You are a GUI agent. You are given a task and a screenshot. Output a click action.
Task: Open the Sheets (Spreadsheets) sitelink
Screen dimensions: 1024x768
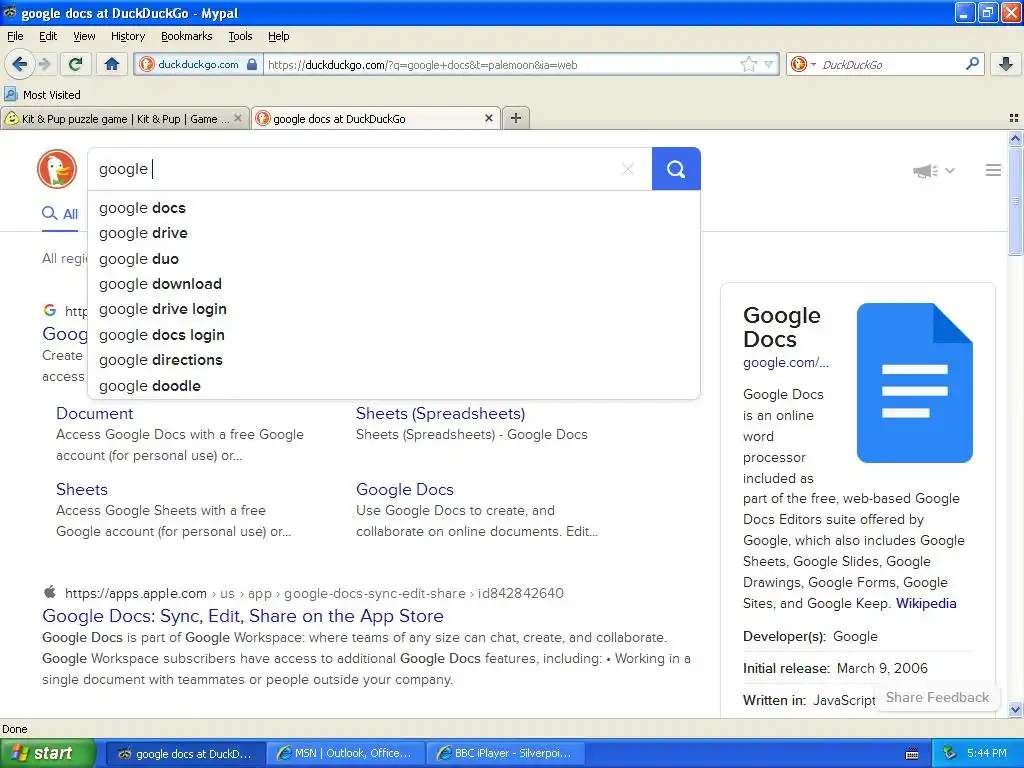coord(441,413)
